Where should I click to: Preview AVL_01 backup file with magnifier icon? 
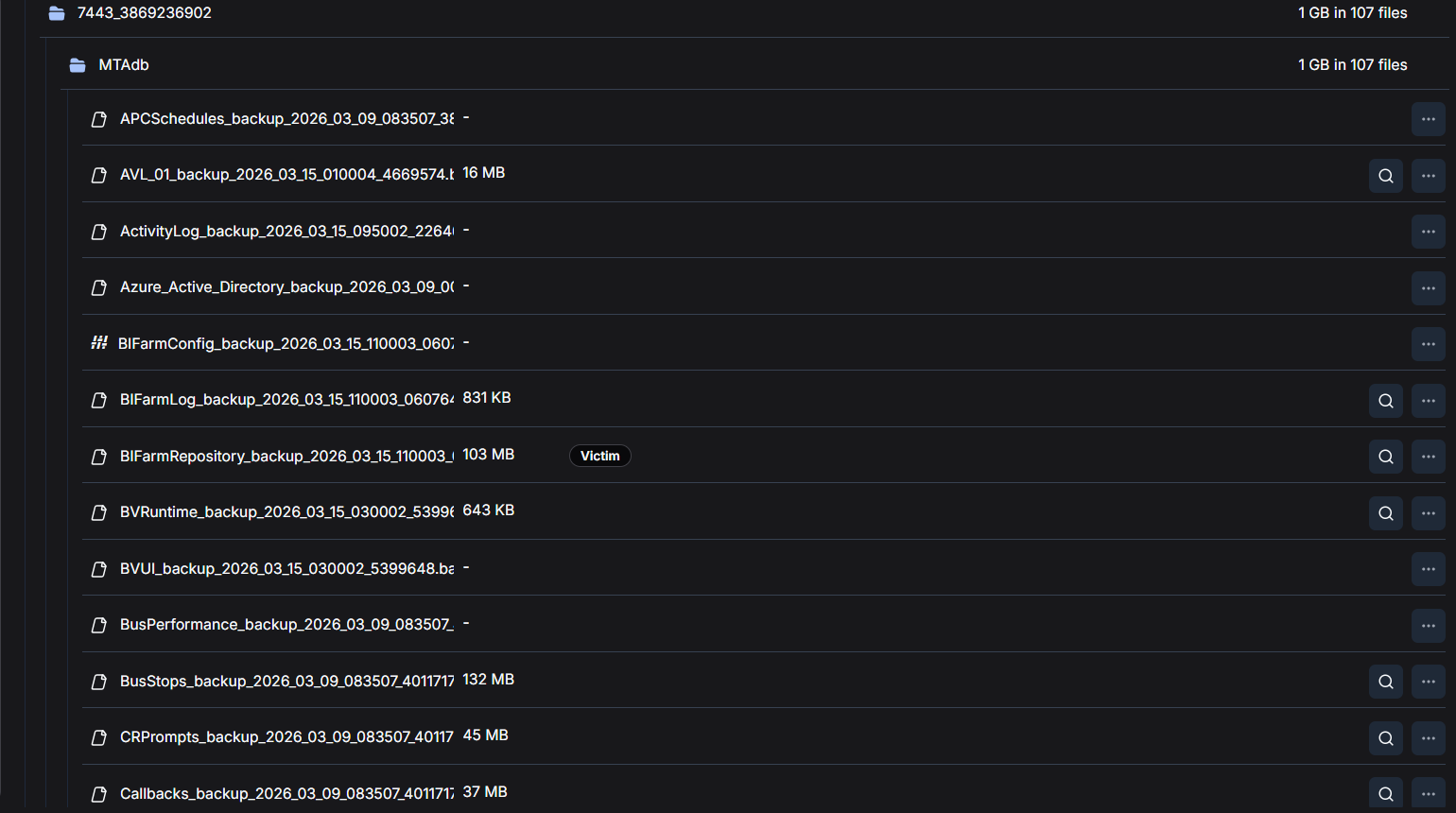click(x=1386, y=176)
